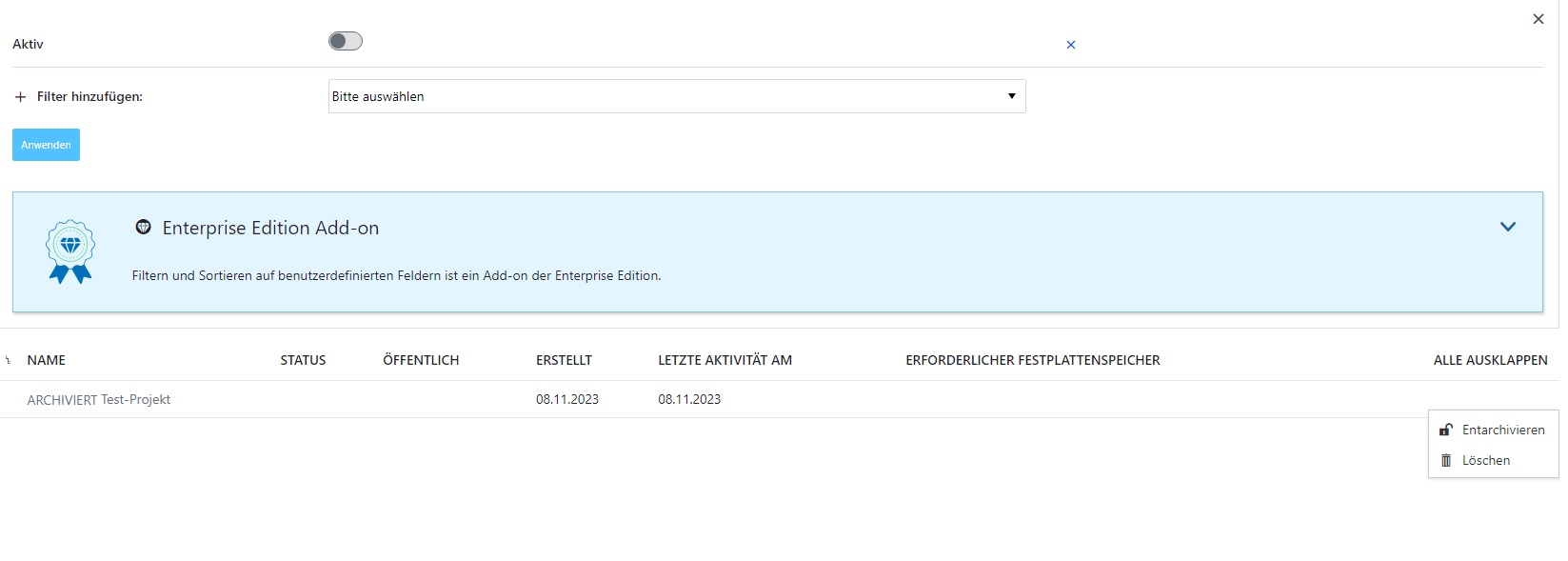Screen dimensions: 1568x561
Task: Sort by ERFORDERLICHER FESTPLATTENSPEICHER column
Action: point(1033,360)
